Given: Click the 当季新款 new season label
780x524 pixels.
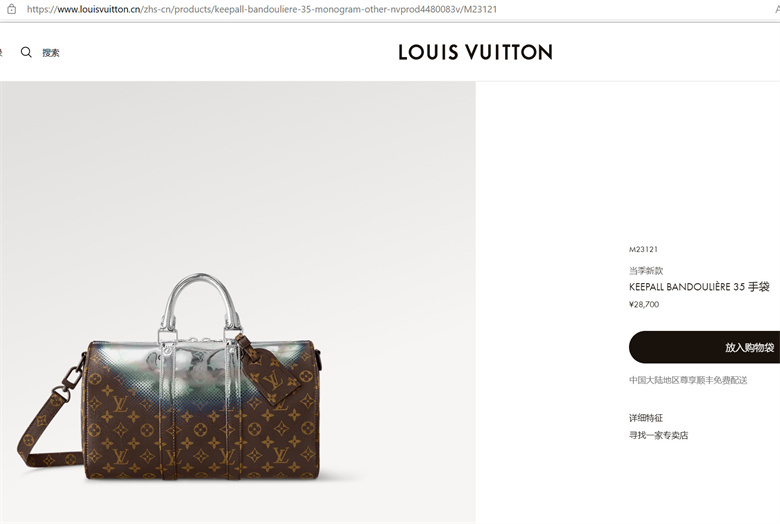Looking at the screenshot, I should 646,271.
